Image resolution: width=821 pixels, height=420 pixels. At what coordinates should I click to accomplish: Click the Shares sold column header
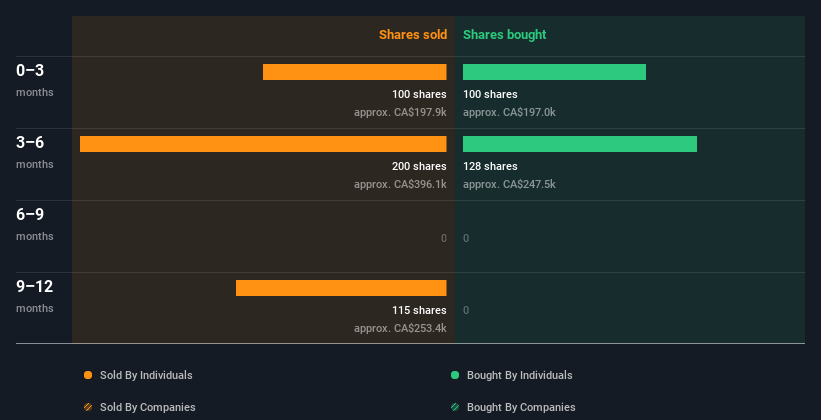(x=412, y=35)
